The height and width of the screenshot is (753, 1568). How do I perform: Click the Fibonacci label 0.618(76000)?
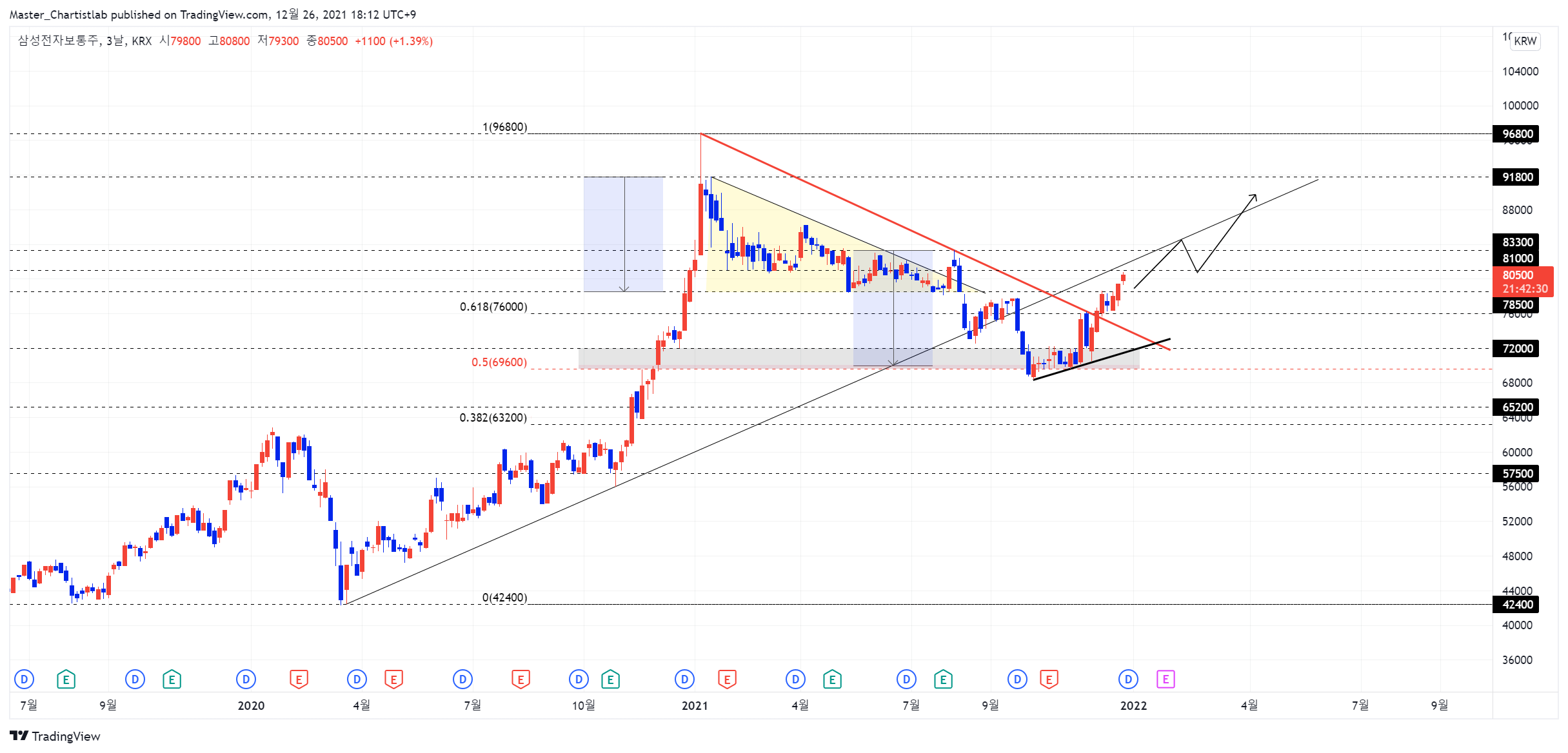click(x=493, y=307)
